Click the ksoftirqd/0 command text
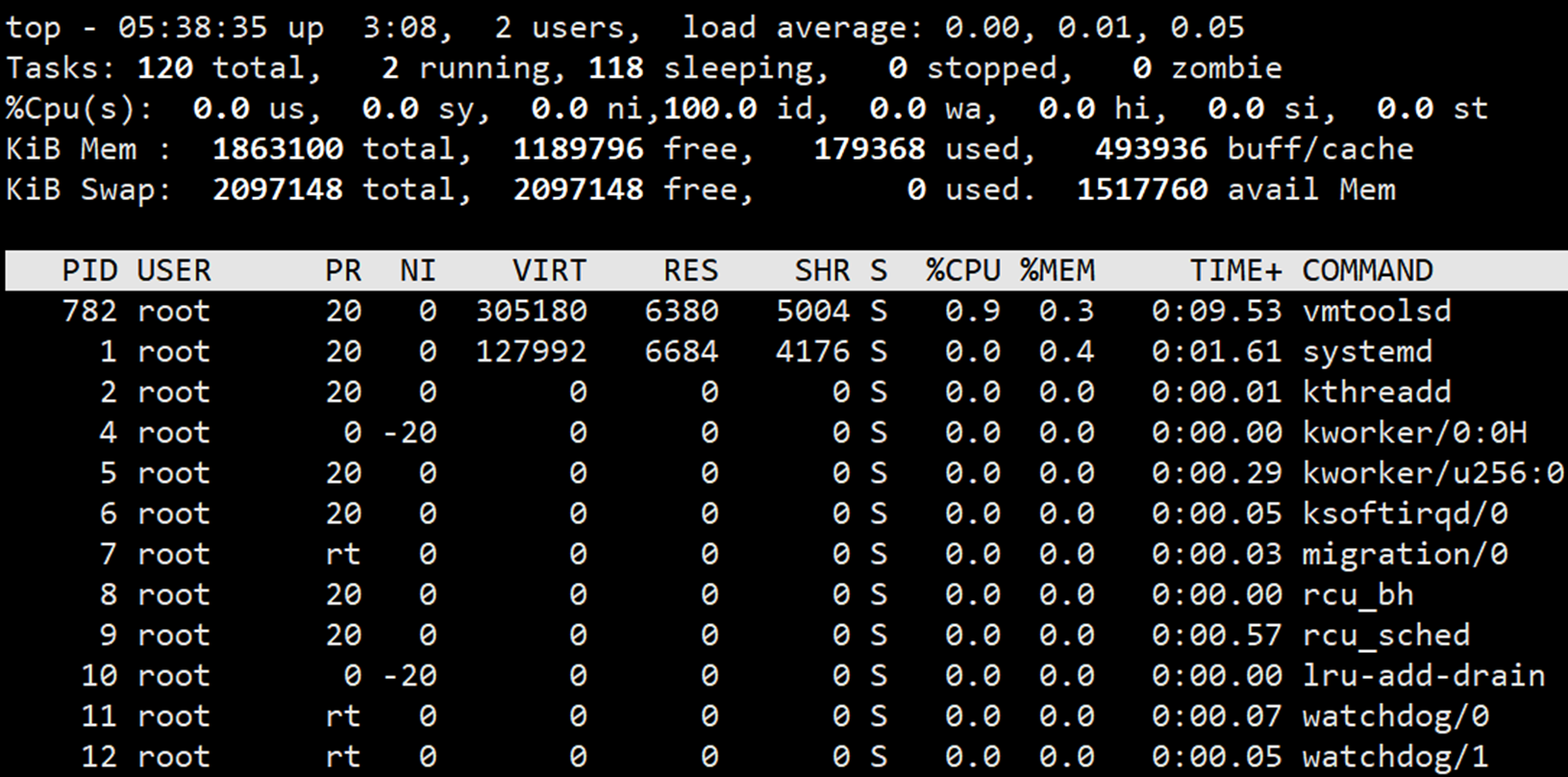This screenshot has height=777, width=1568. click(x=1405, y=514)
